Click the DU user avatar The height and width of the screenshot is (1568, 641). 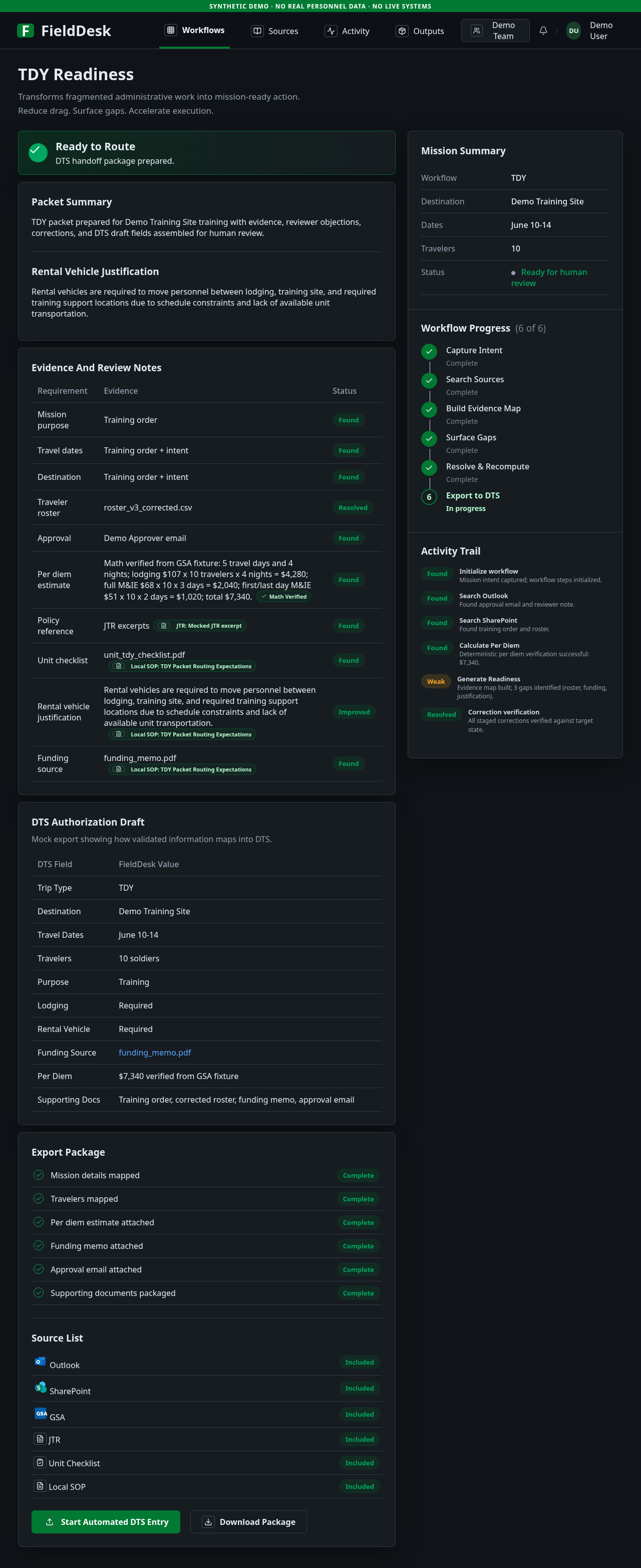(573, 31)
